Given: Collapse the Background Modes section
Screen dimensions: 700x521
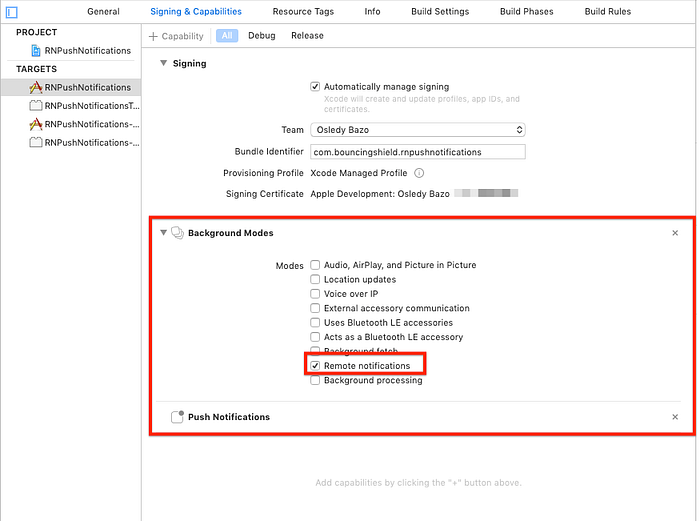Looking at the screenshot, I should [x=163, y=233].
